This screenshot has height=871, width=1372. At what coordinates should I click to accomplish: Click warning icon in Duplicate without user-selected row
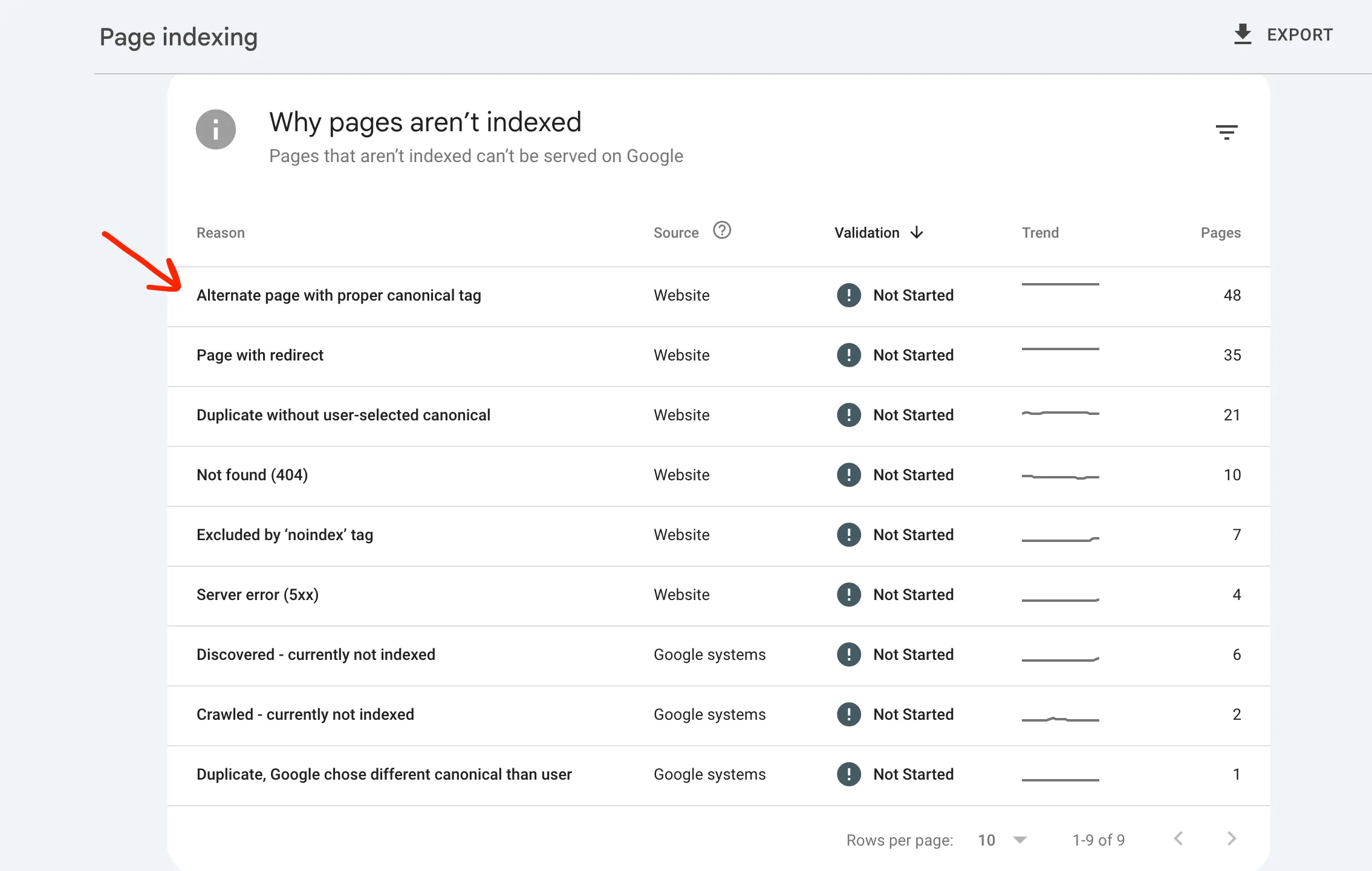(849, 415)
